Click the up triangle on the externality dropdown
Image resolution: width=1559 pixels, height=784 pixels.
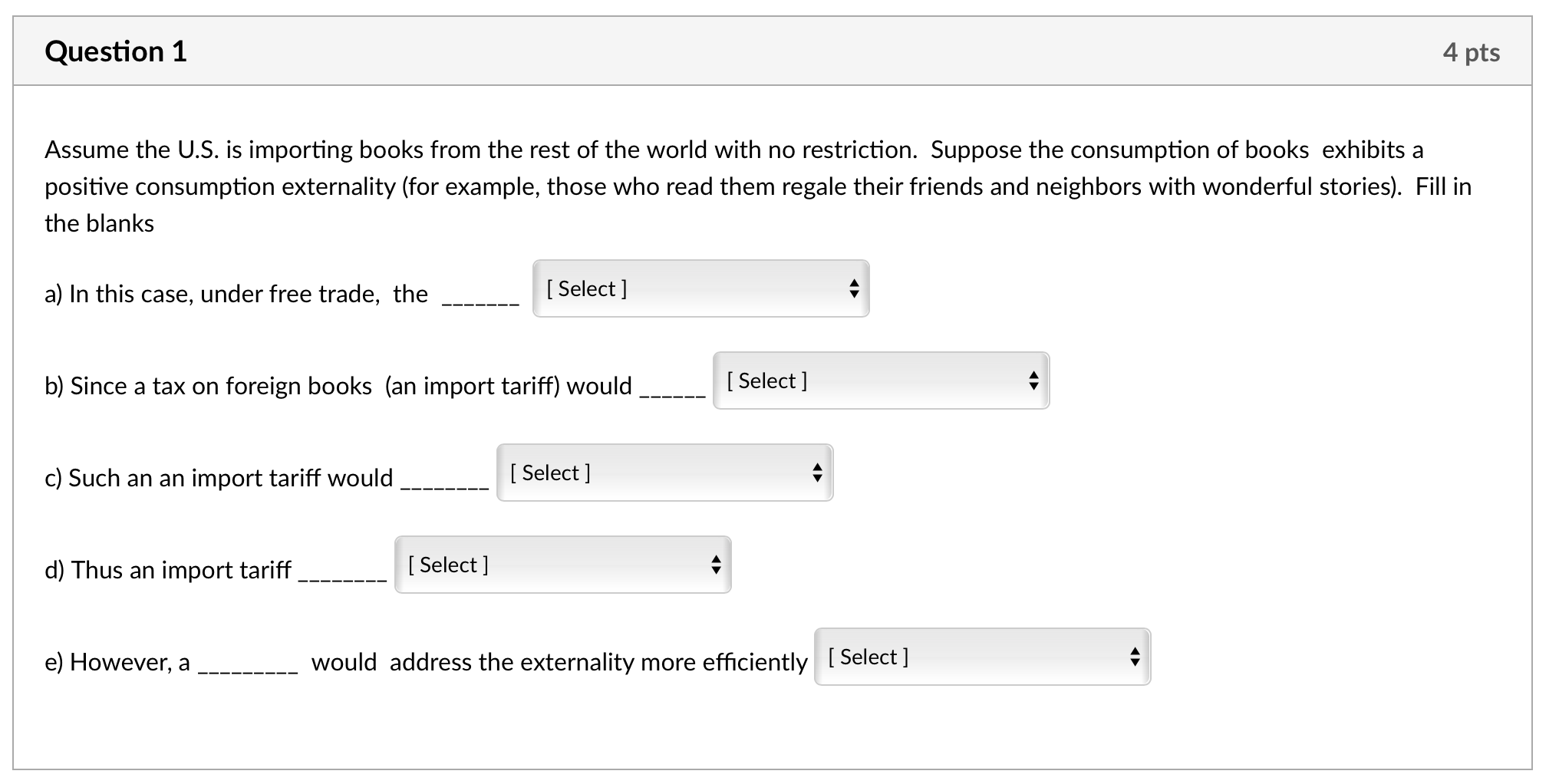tap(1135, 651)
